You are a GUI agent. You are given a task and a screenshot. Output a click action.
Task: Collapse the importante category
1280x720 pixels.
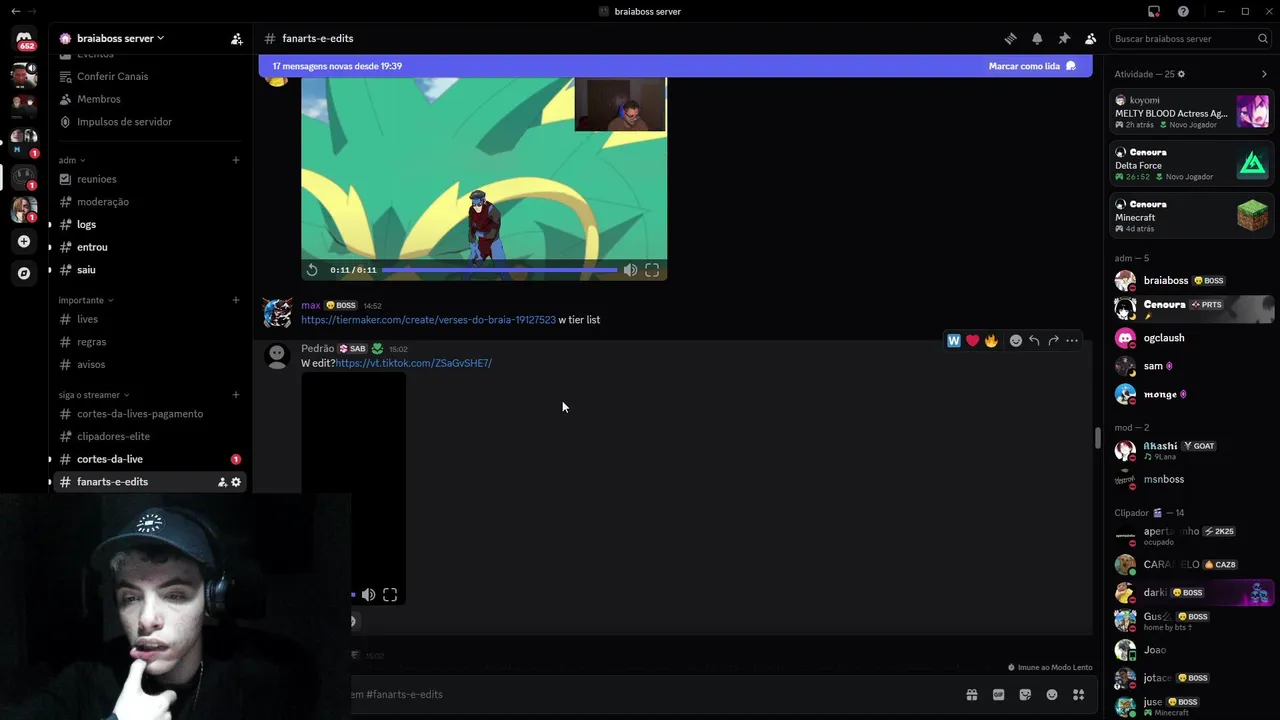tap(86, 300)
